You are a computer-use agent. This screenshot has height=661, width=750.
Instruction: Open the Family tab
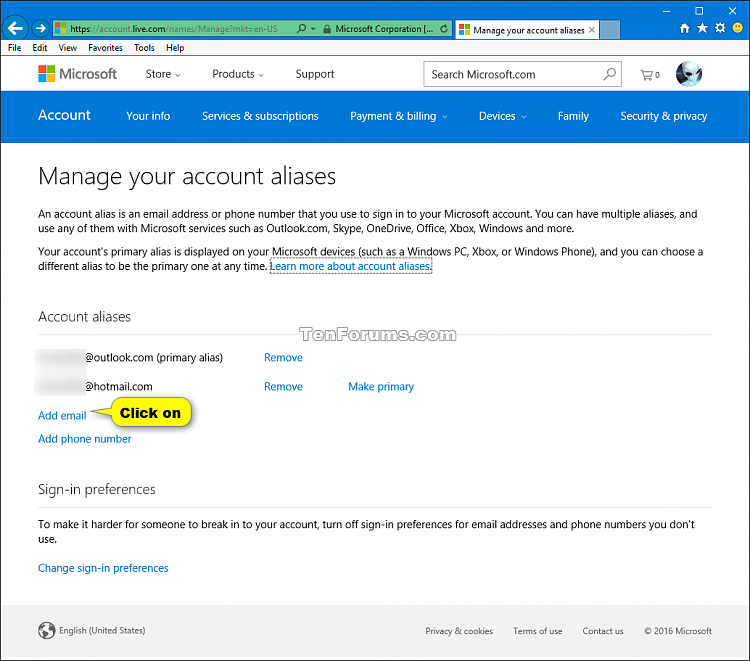[x=573, y=116]
